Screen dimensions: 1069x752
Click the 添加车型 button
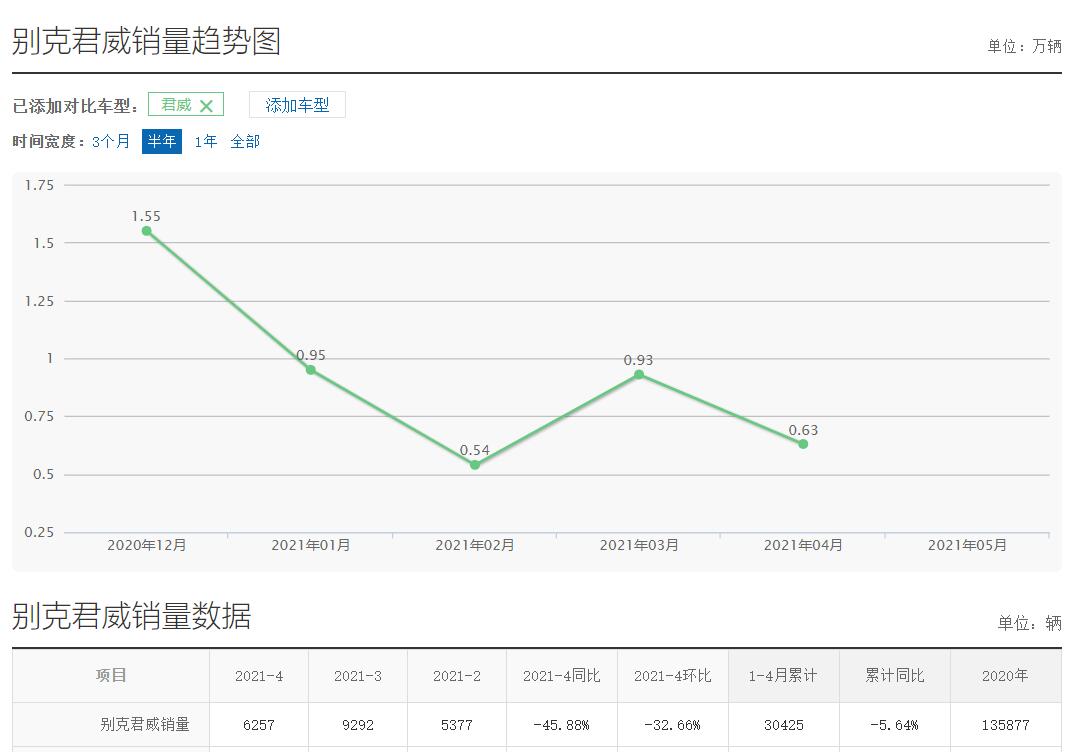point(297,105)
